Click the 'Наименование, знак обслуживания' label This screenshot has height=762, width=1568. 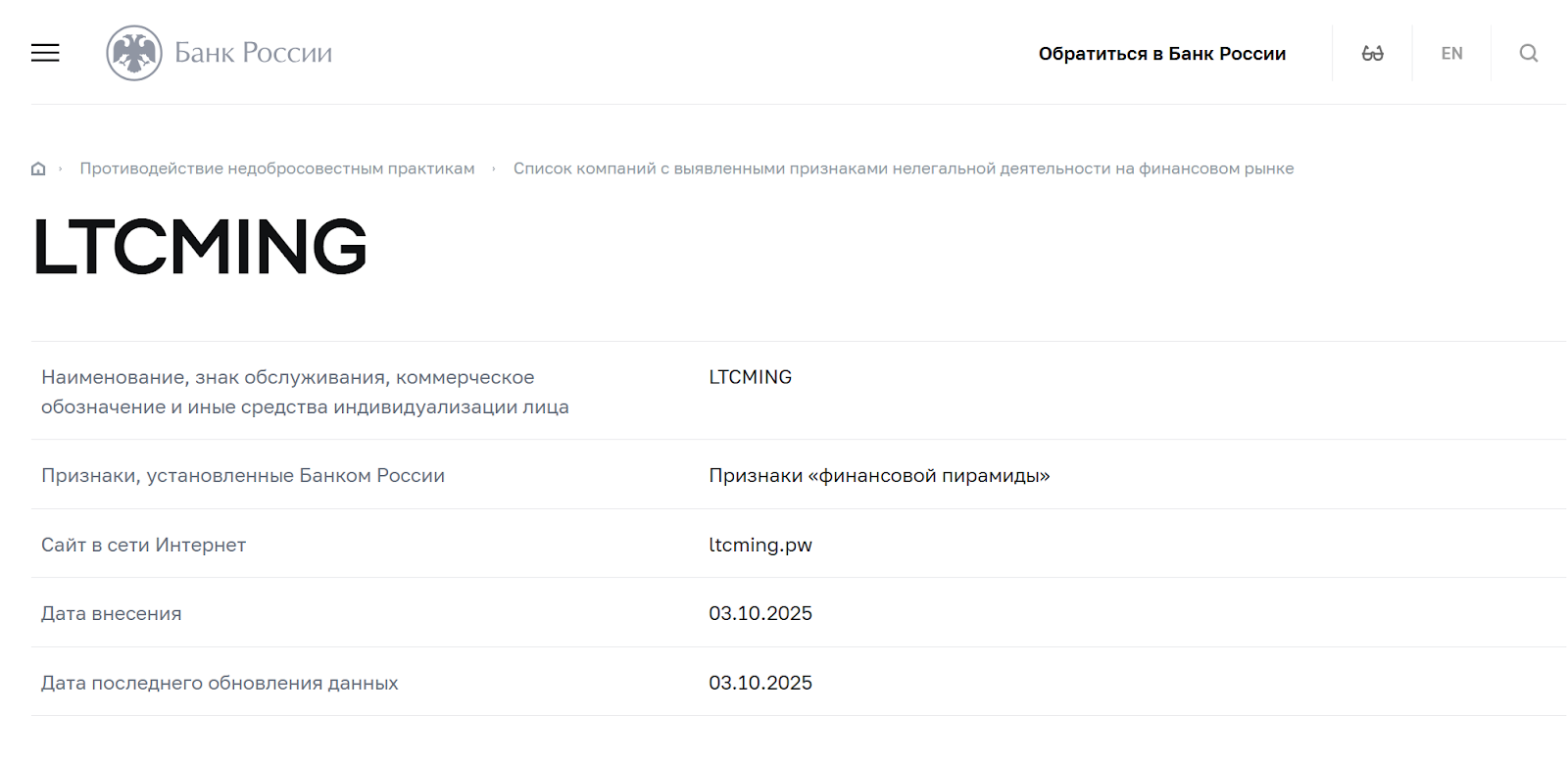(305, 392)
